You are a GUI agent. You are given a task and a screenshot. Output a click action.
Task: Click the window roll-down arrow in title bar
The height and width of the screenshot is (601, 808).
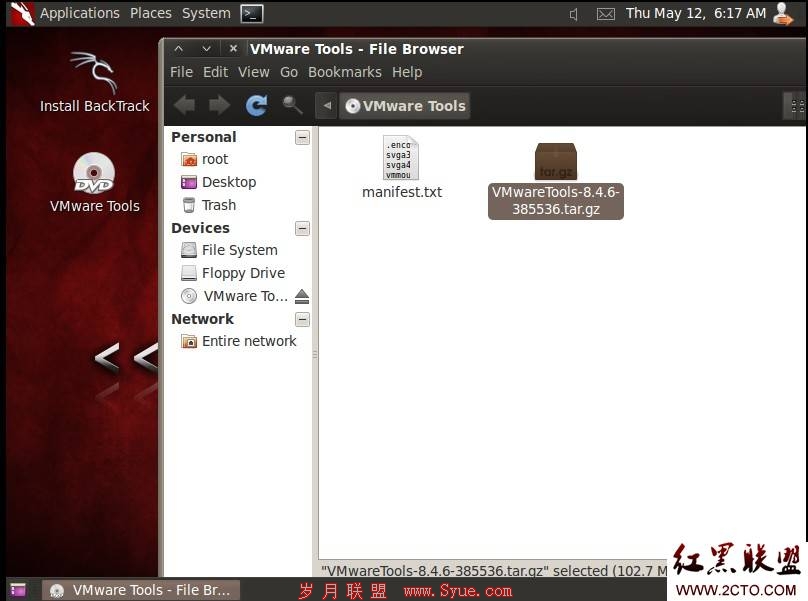click(x=206, y=49)
